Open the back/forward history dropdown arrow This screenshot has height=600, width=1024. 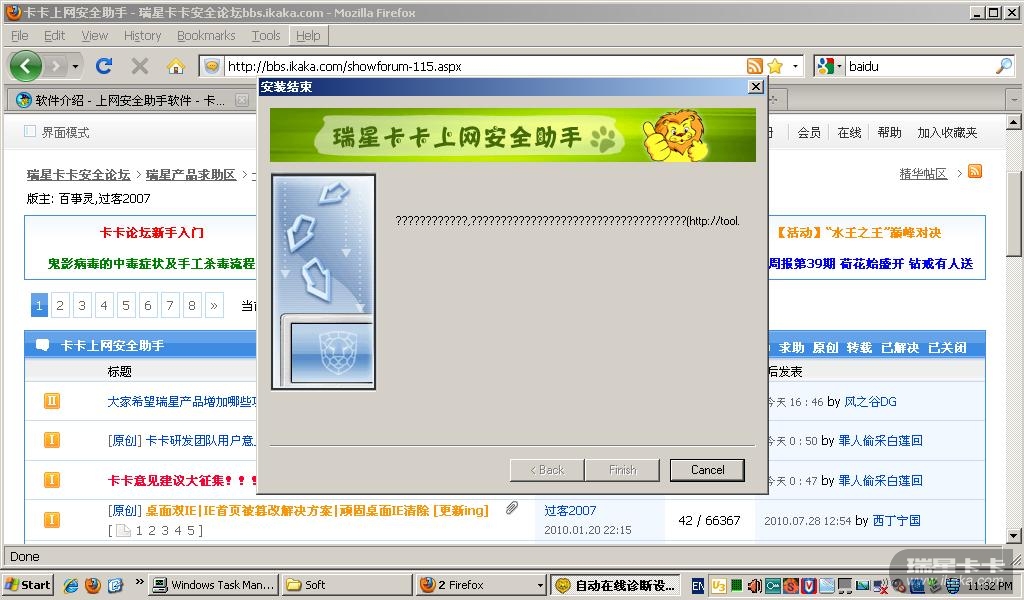point(75,66)
